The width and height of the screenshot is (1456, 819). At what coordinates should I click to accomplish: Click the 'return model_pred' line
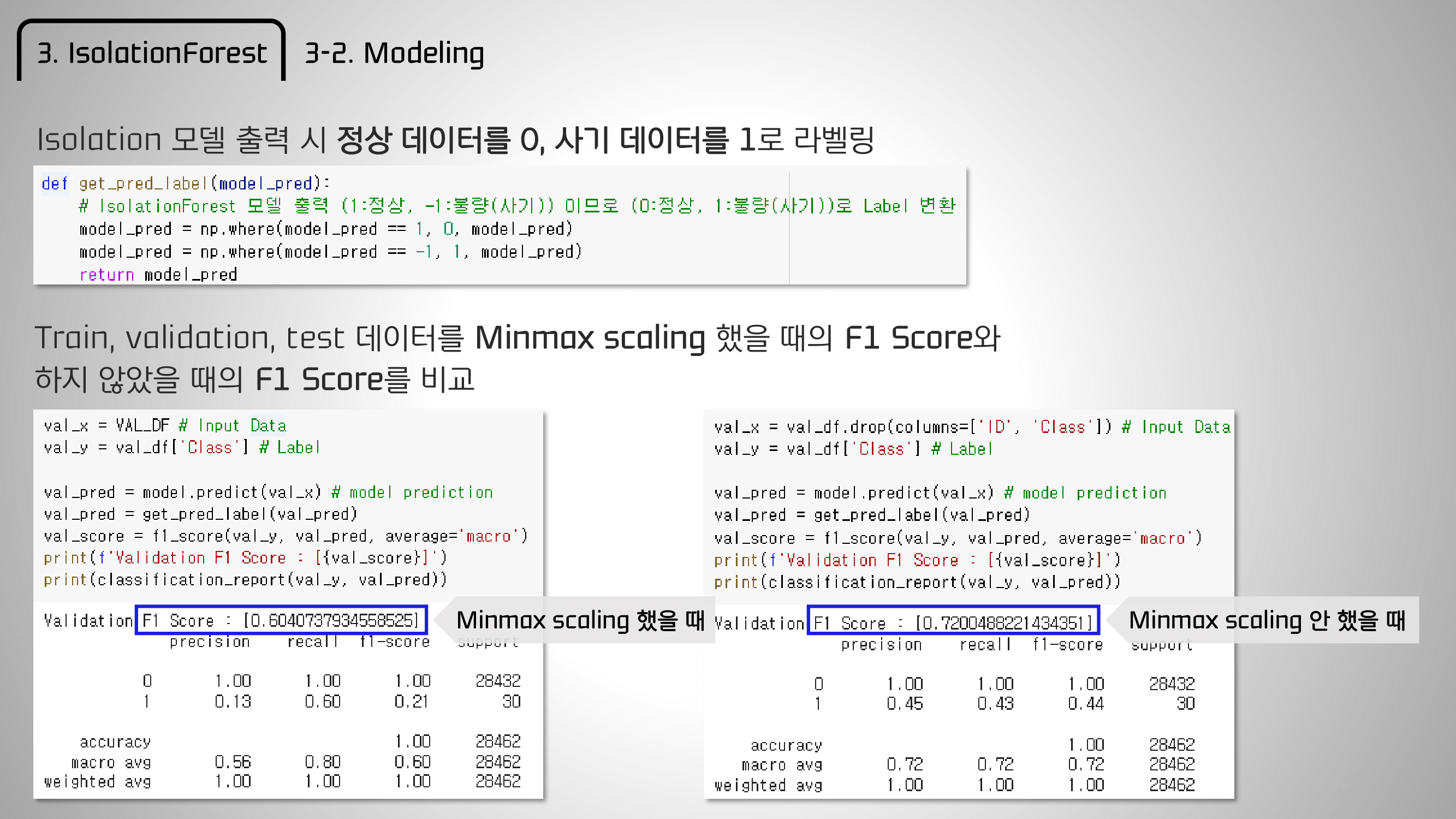click(x=158, y=275)
